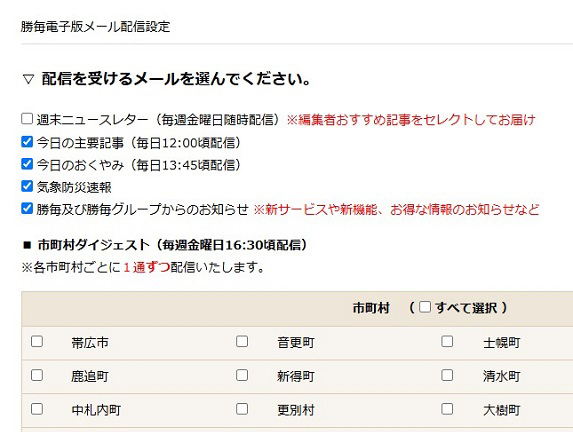Viewport: 573px width, 432px height.
Task: Select 帯広市 checkbox
Action: pyautogui.click(x=37, y=342)
